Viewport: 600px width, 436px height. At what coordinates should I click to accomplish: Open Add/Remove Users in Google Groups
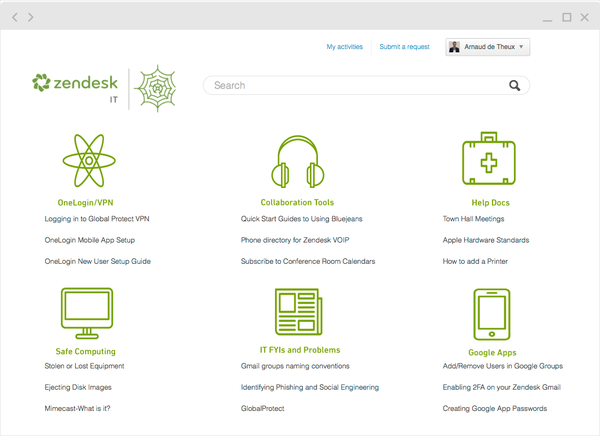click(502, 366)
